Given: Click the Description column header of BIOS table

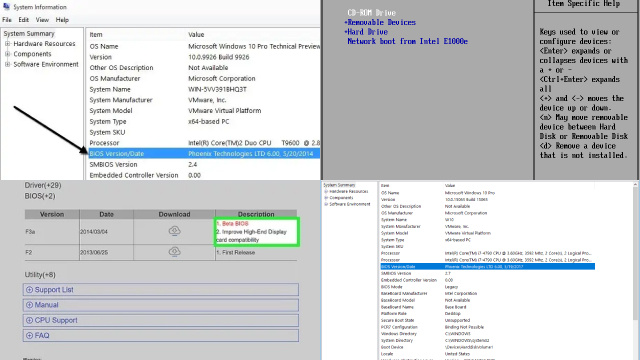Looking at the screenshot, I should (256, 214).
